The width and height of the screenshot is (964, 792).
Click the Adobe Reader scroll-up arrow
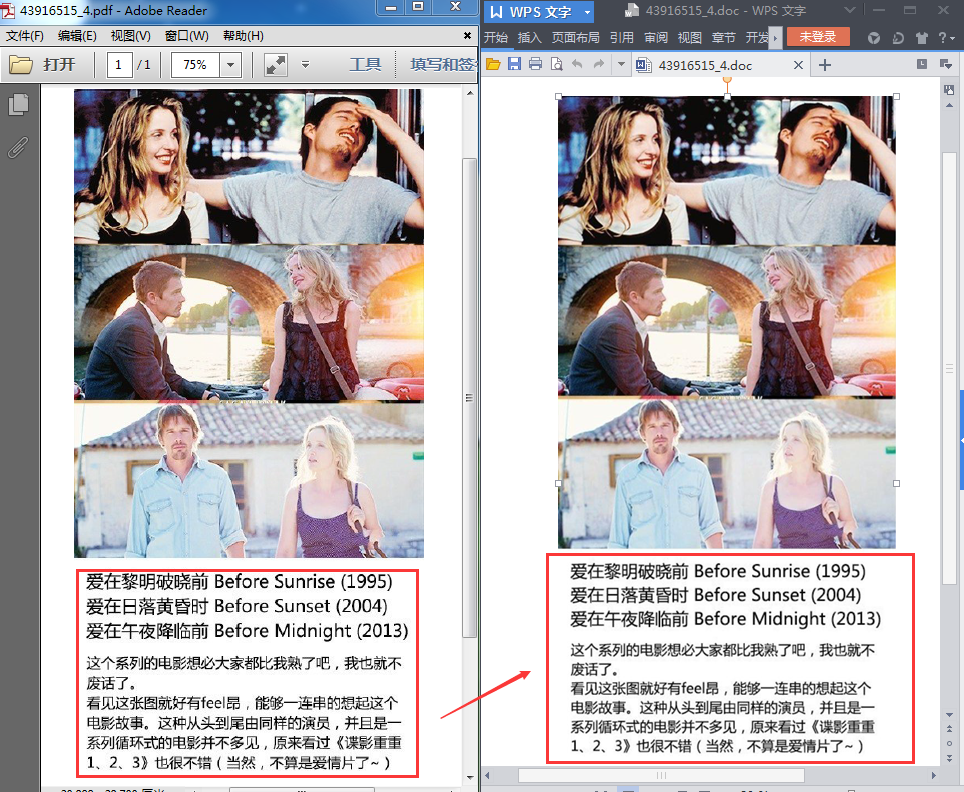click(470, 93)
